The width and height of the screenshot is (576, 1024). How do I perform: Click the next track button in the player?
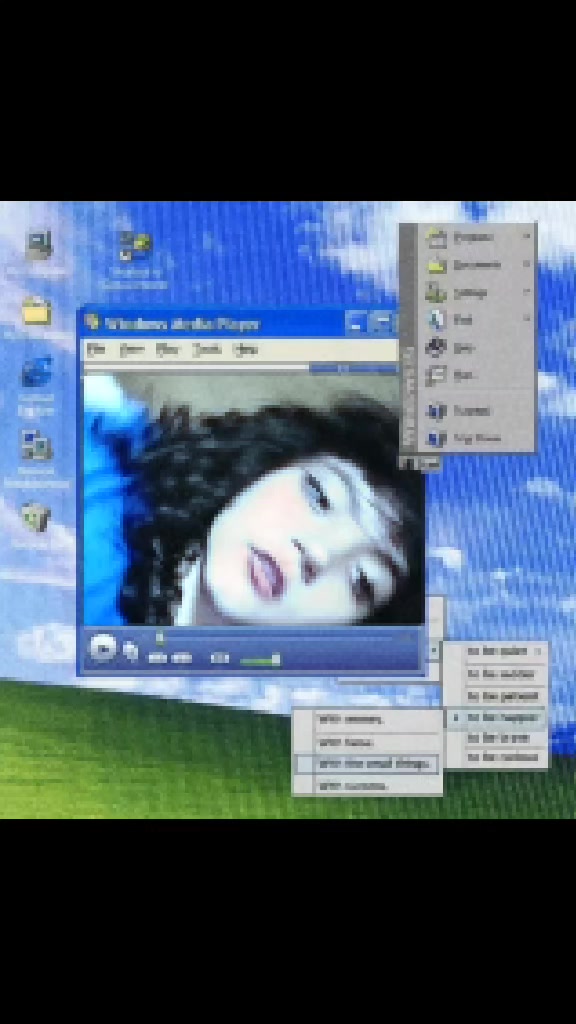[181, 658]
